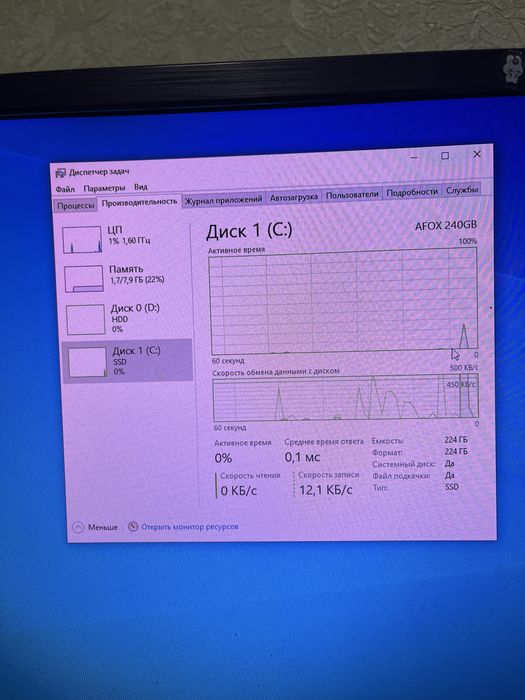Click the Диспетчер задач title icon
525x700 pixels.
click(61, 173)
